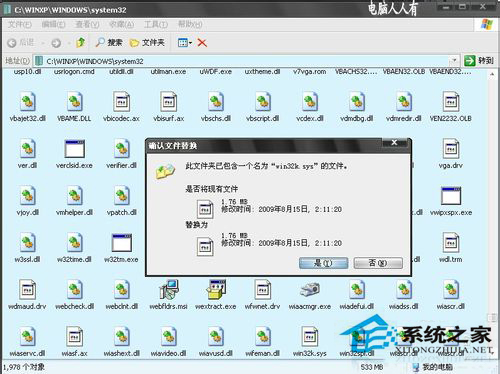500x374 pixels.
Task: Select the wiashext.dll file icon
Action: pos(121,336)
